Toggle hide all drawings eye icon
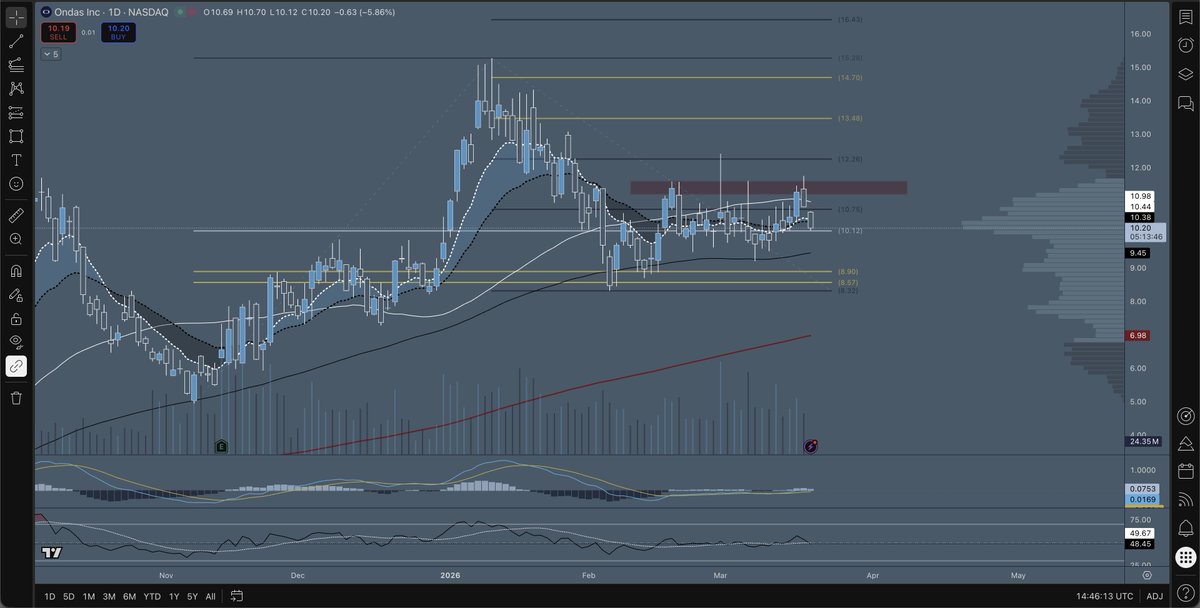 click(x=16, y=342)
